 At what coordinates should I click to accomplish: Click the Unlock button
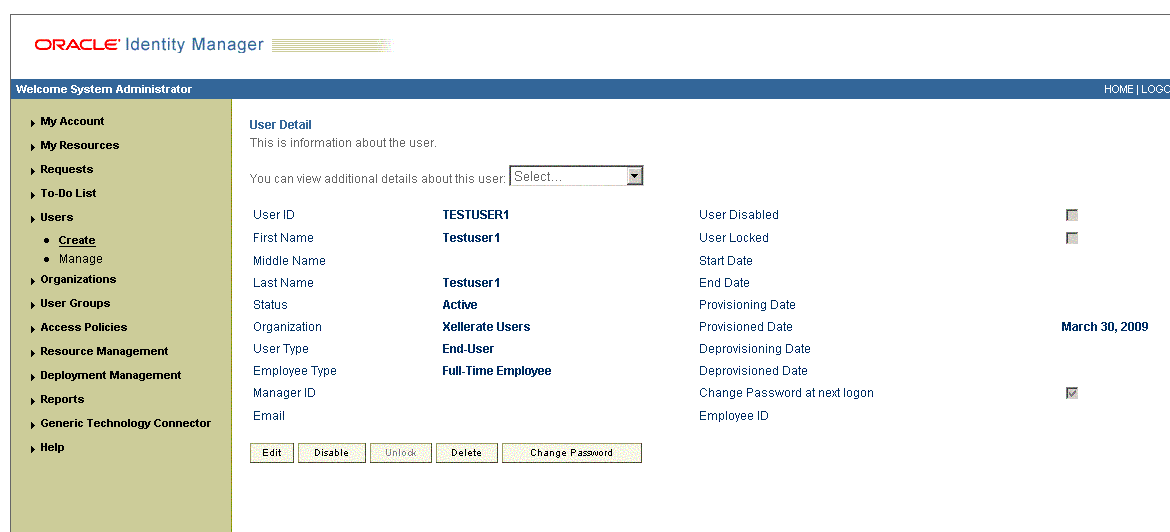coord(401,453)
